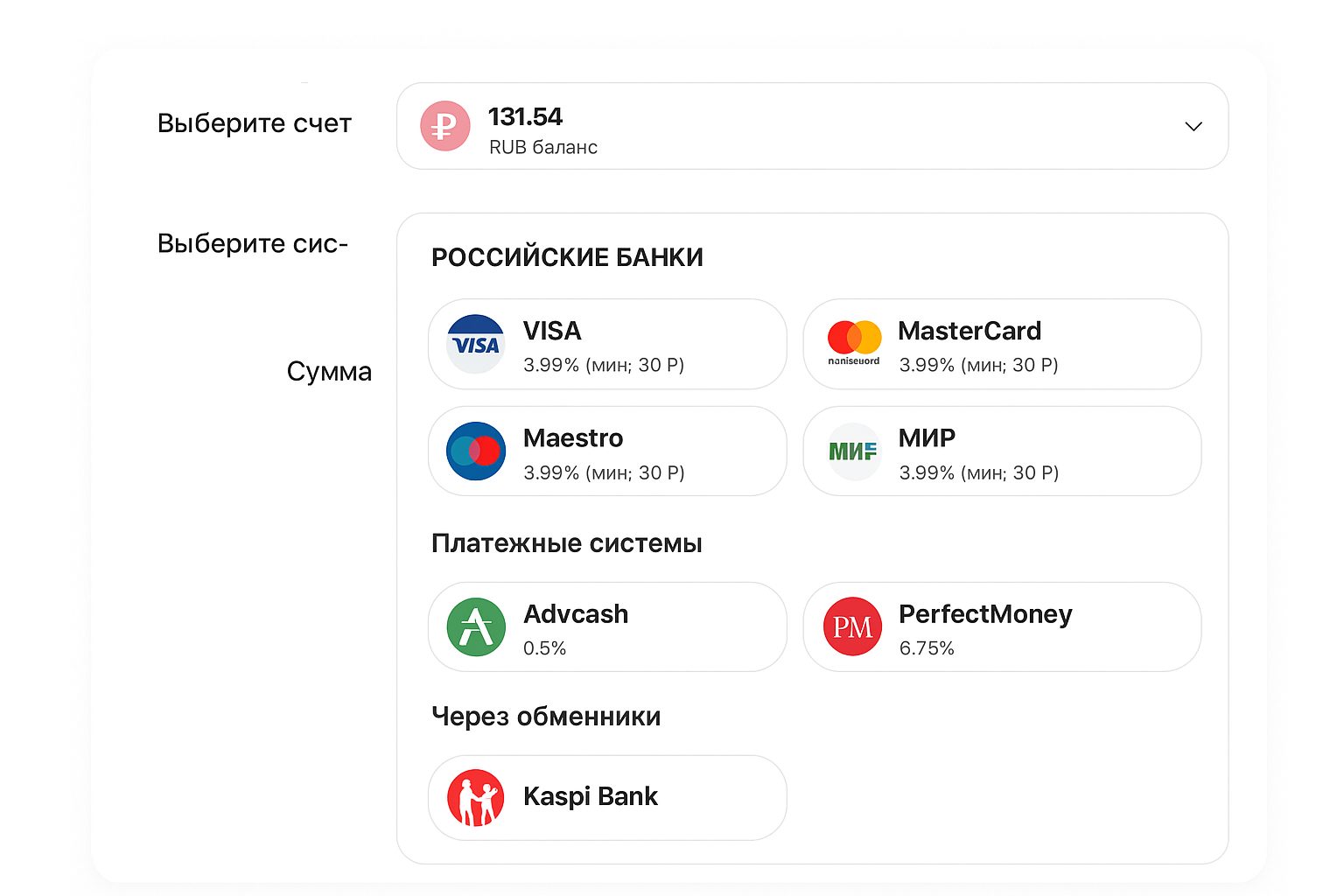Select PerfectMoney 6.75% option
Image resolution: width=1344 pixels, height=896 pixels.
pos(1001,627)
